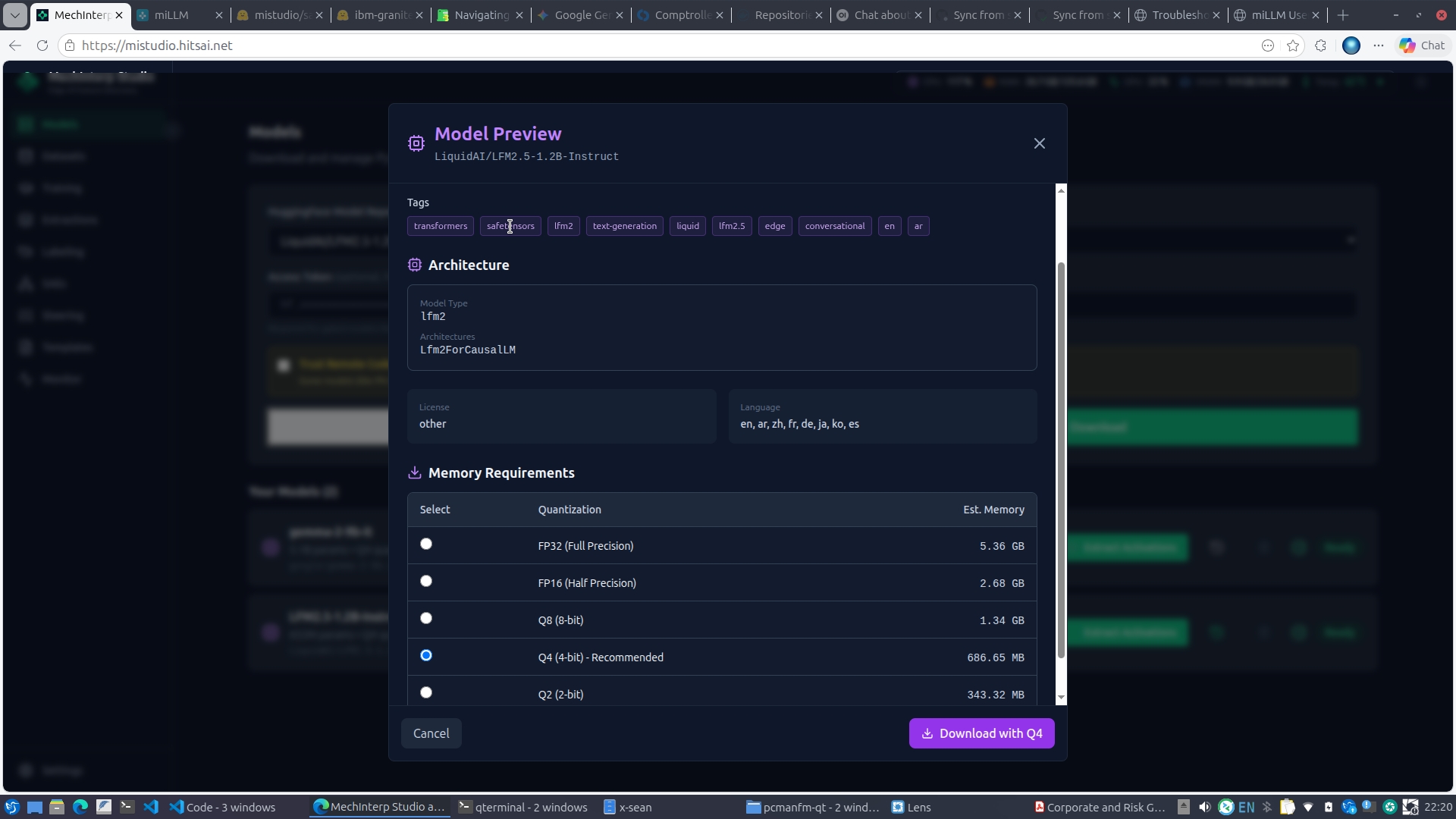Open a new browser tab
The width and height of the screenshot is (1456, 819).
(x=1343, y=15)
